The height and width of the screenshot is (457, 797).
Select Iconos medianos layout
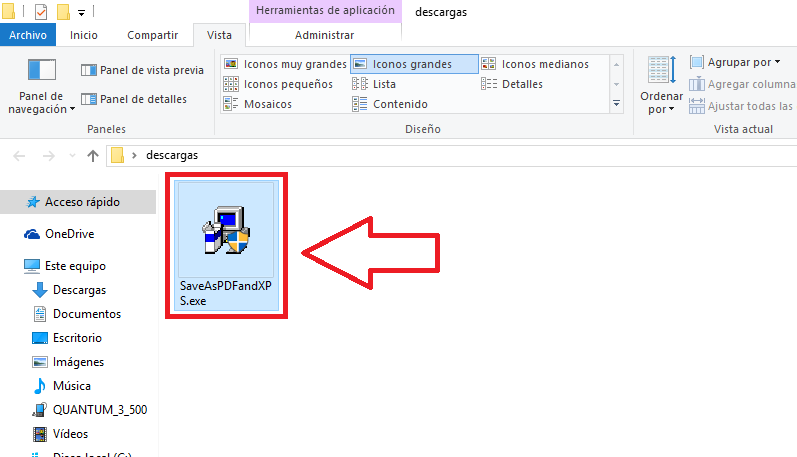[x=535, y=64]
